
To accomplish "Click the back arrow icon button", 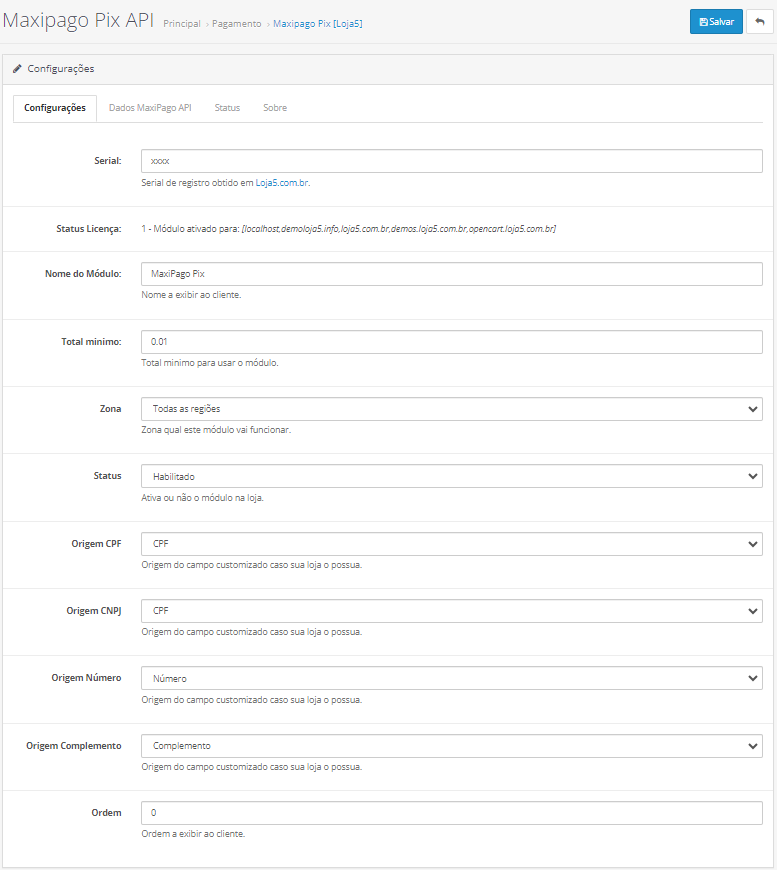I will (x=759, y=22).
